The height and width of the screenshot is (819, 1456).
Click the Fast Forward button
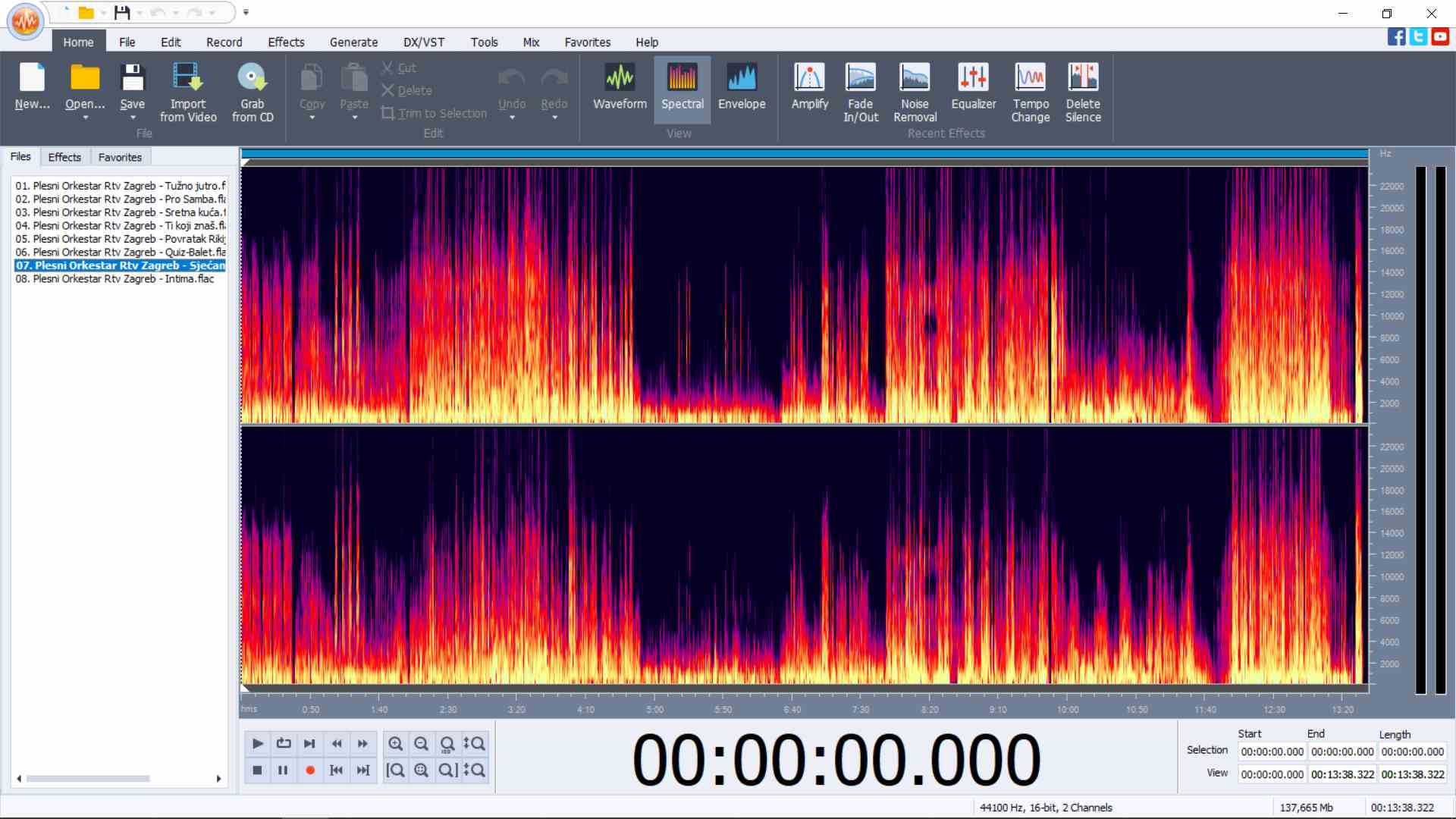point(362,744)
